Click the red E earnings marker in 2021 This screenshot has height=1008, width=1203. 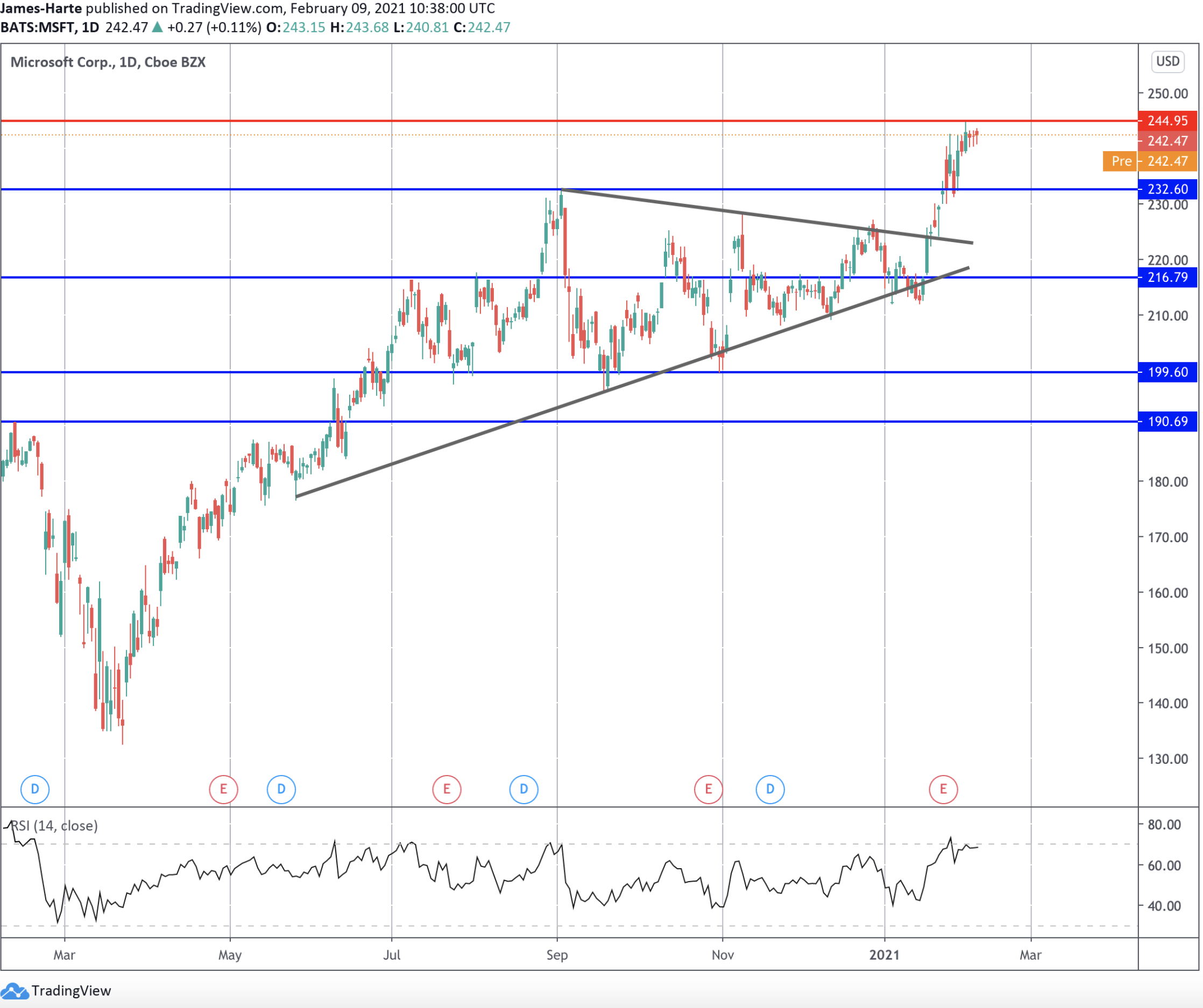[x=944, y=789]
